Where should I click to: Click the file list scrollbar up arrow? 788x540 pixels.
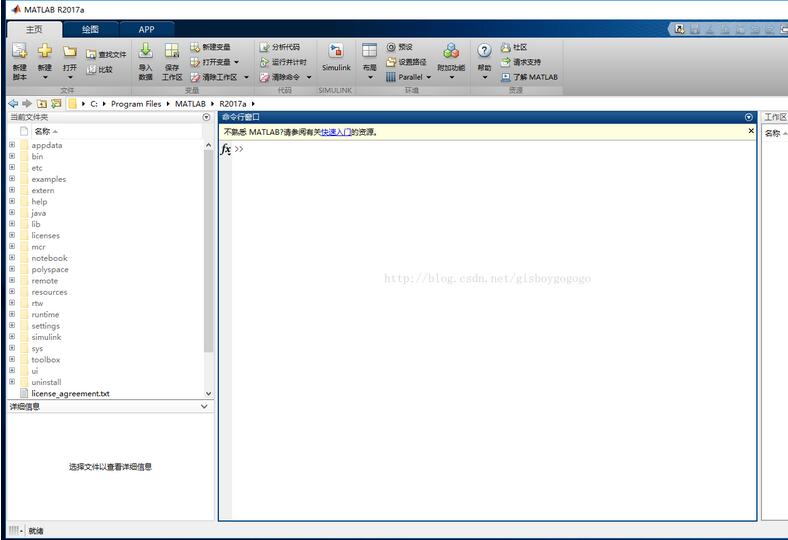(x=209, y=145)
